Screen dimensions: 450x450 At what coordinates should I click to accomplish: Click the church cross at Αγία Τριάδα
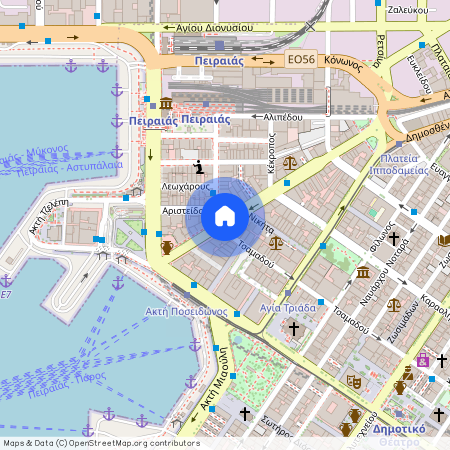(294, 329)
